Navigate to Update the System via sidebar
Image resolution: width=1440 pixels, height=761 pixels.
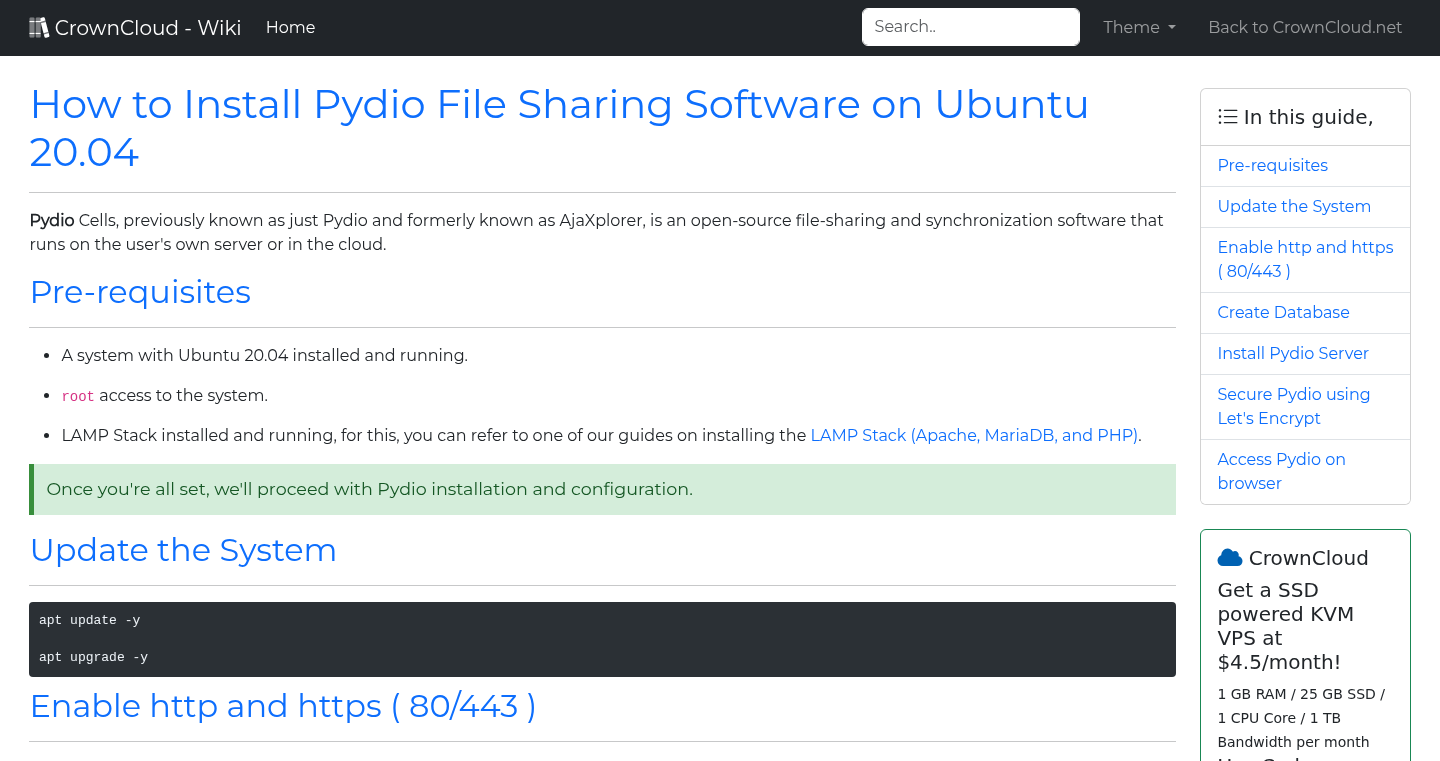pos(1294,206)
